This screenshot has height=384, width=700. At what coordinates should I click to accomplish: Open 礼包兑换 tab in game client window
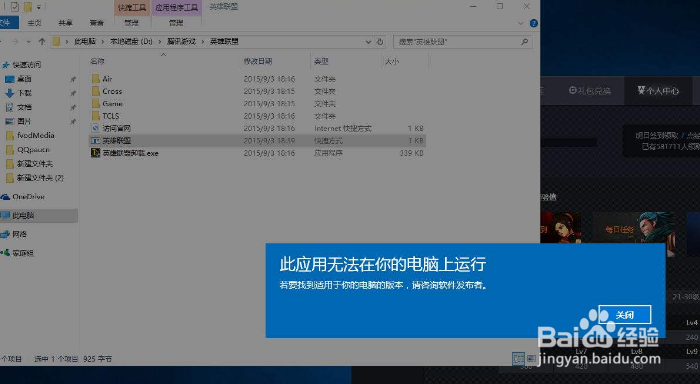[589, 91]
